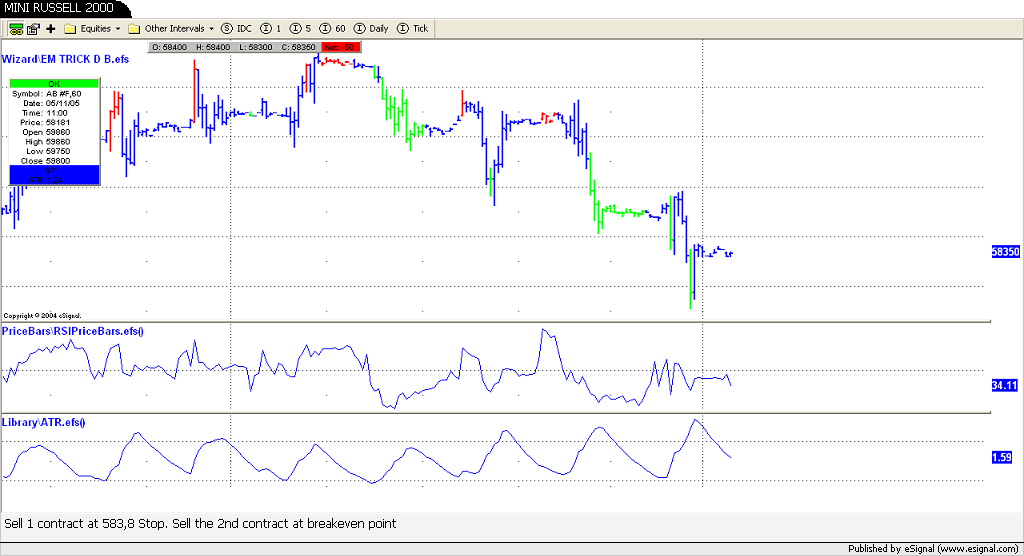Open the chart properties icon in toolbar
The width and height of the screenshot is (1024, 556).
31,29
